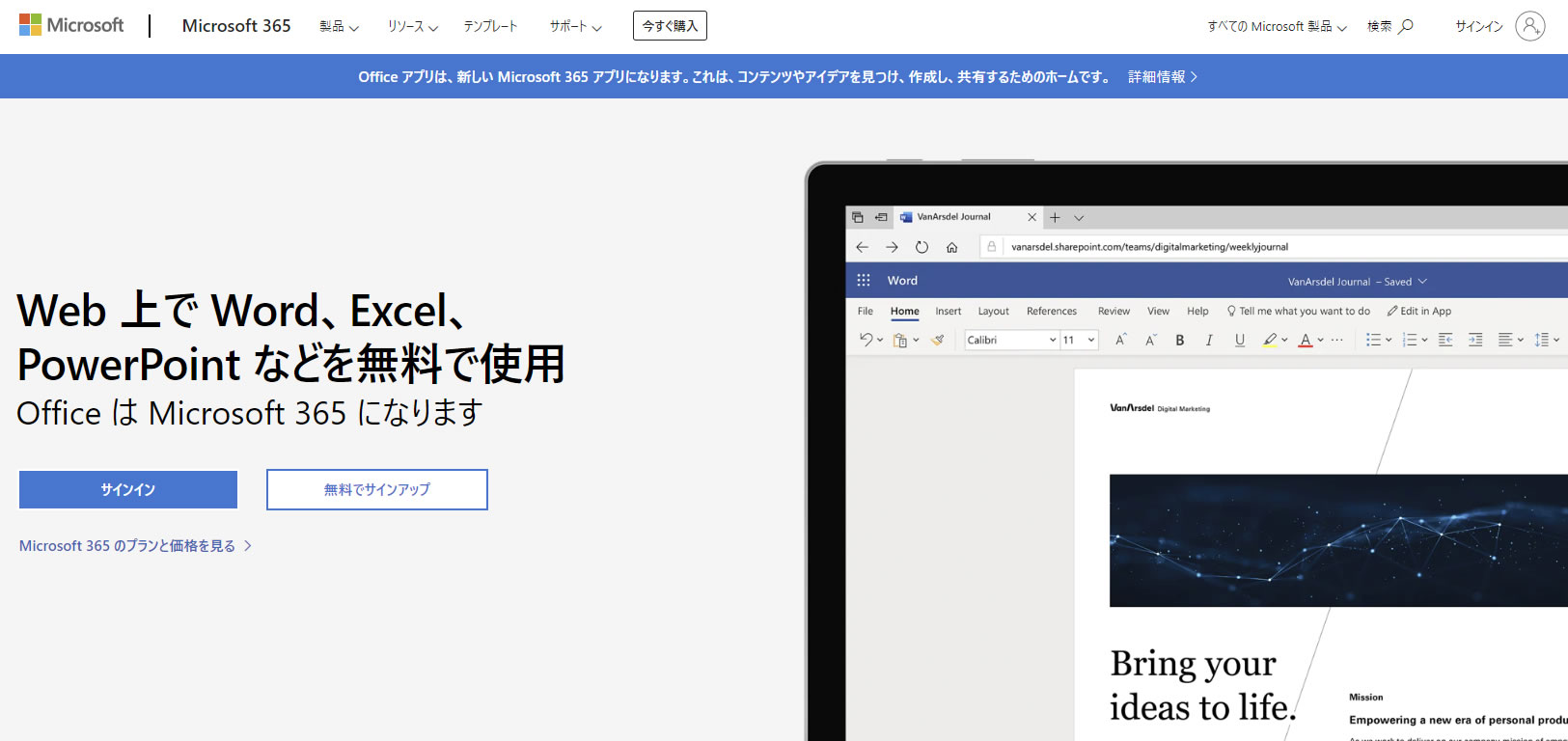Screen dimensions: 1568x741
Task: Click the Tell me what you want to do box
Action: click(x=1299, y=311)
